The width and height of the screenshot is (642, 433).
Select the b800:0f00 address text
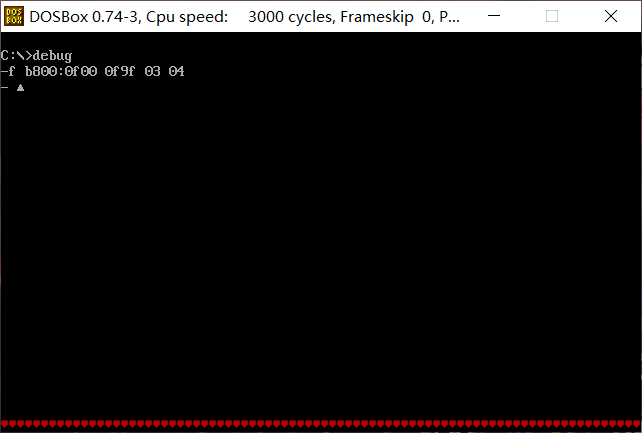(61, 71)
